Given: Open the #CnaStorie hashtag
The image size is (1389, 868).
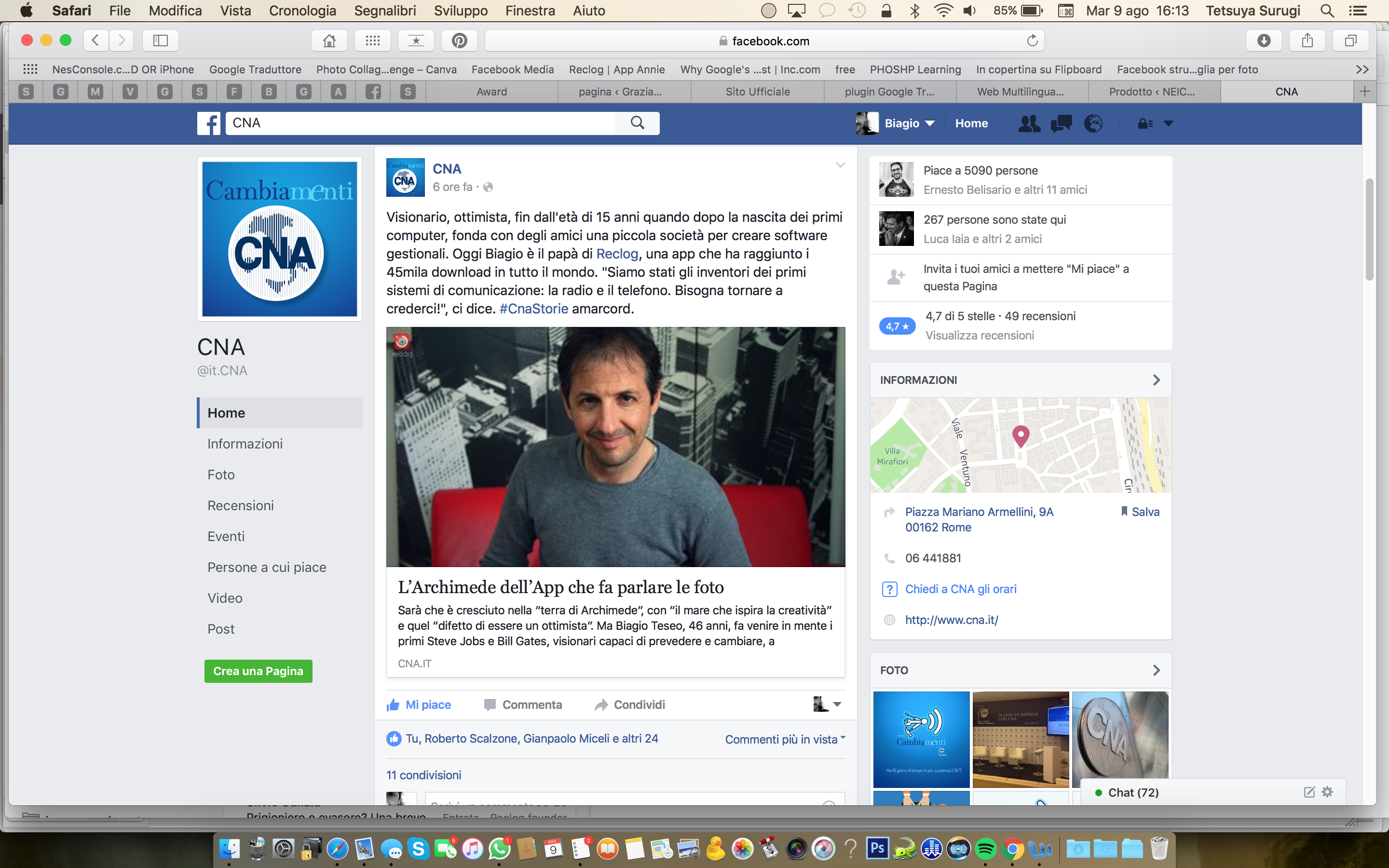Looking at the screenshot, I should tap(534, 309).
